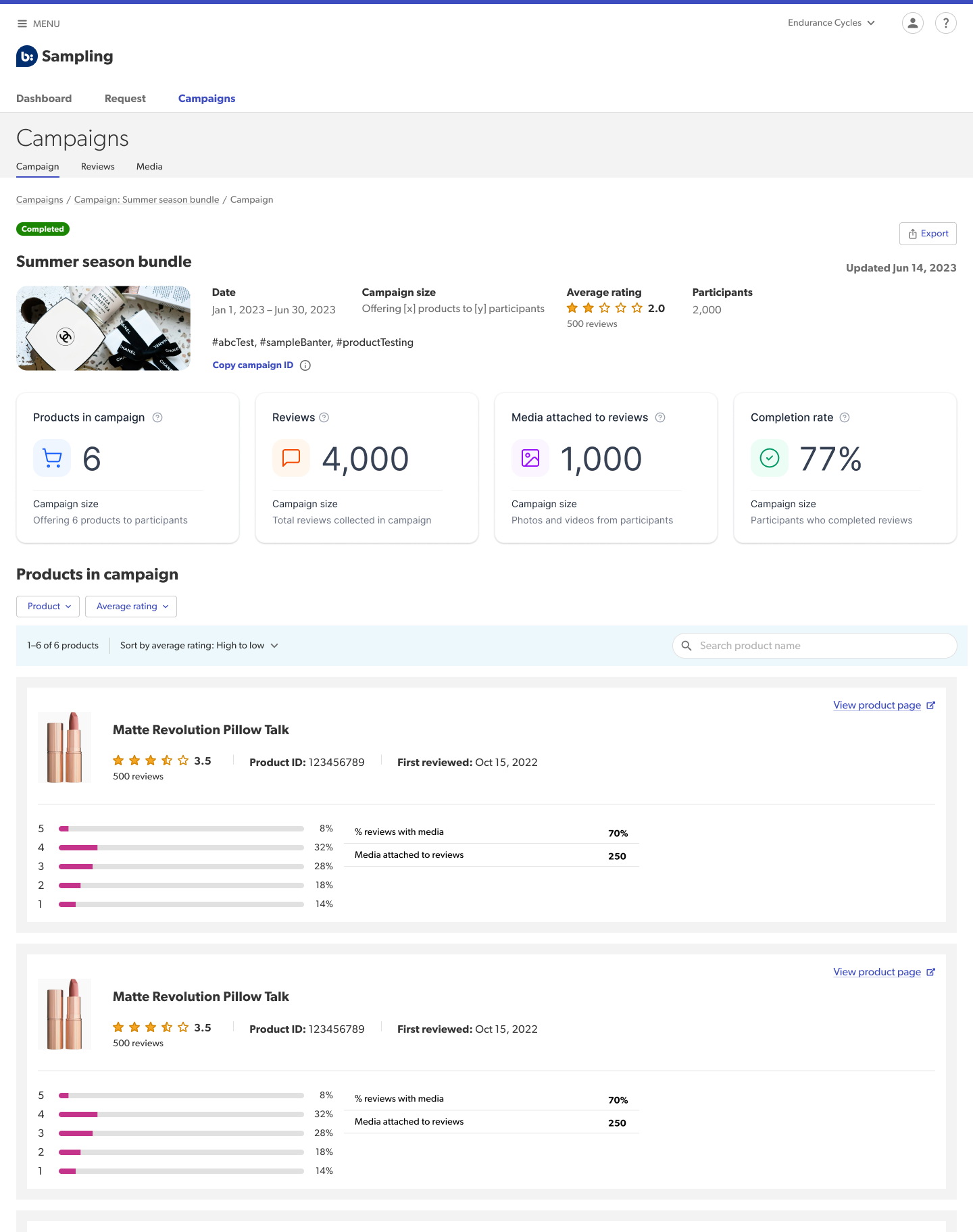Open View product page for first product
This screenshot has width=973, height=1232.
tap(877, 705)
